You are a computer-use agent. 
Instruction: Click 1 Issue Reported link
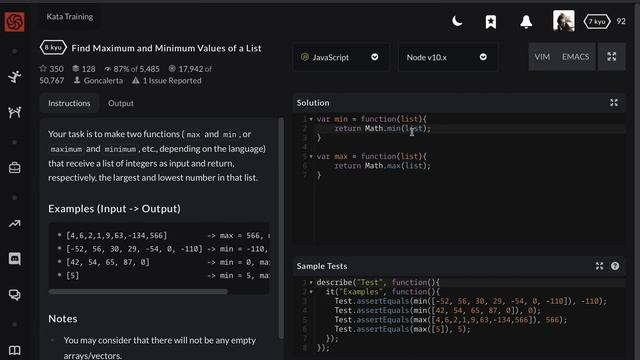click(x=172, y=80)
